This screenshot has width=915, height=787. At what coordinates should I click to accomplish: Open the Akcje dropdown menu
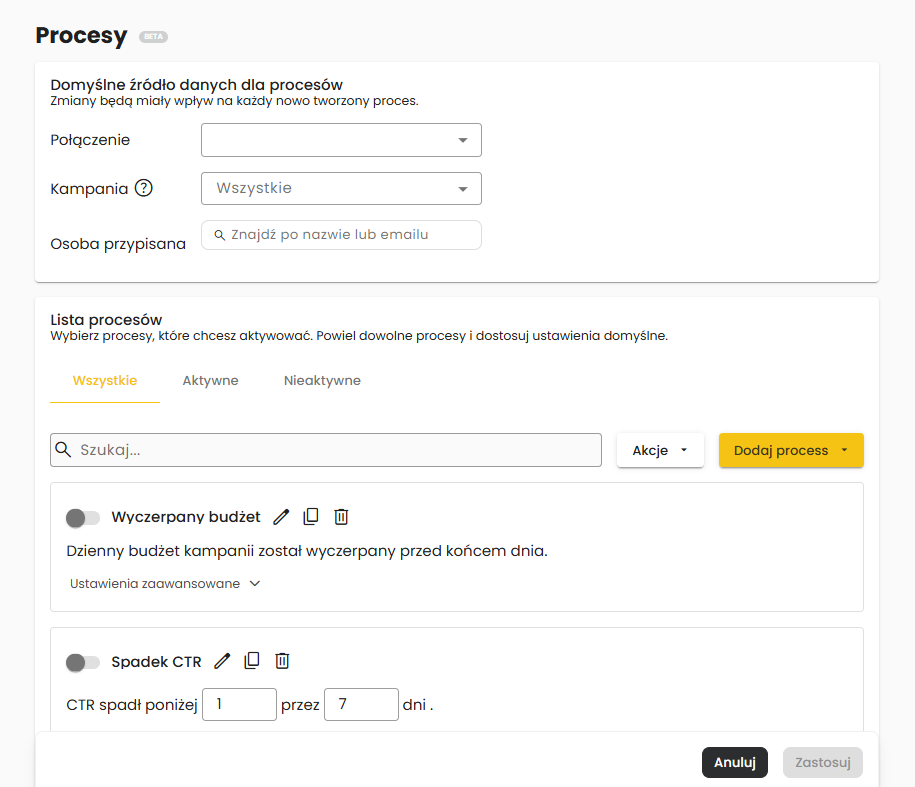click(x=660, y=450)
